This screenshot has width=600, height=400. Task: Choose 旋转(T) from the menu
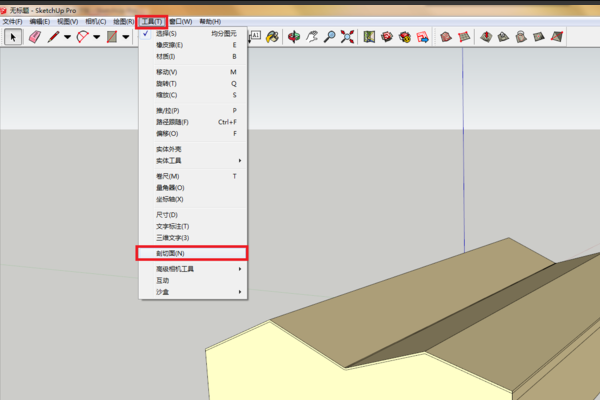[193, 83]
